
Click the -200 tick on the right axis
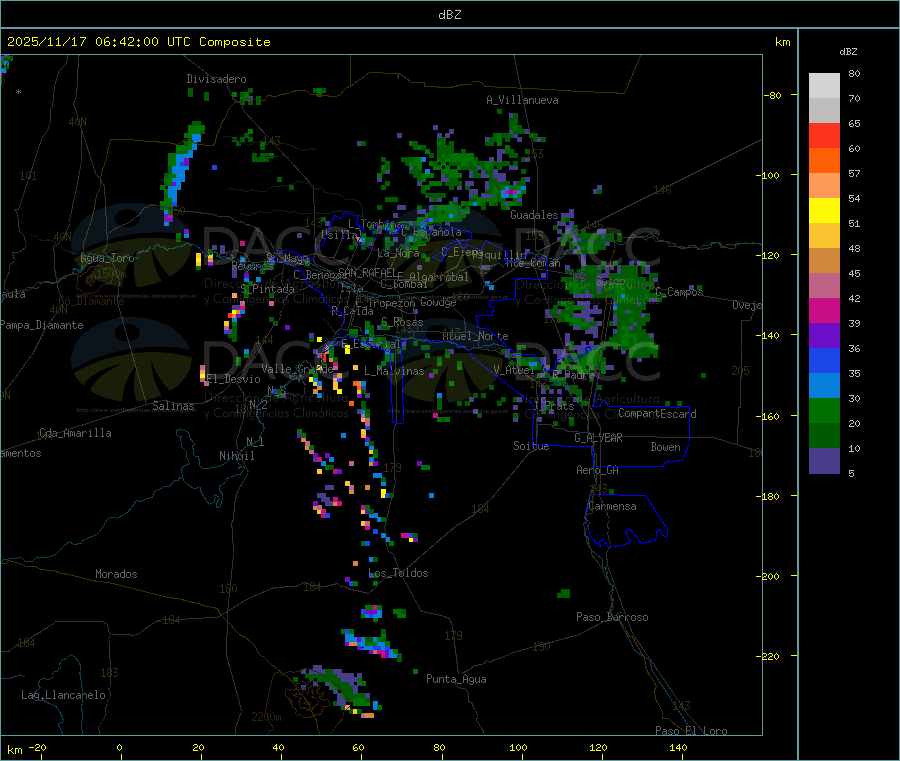click(x=767, y=576)
